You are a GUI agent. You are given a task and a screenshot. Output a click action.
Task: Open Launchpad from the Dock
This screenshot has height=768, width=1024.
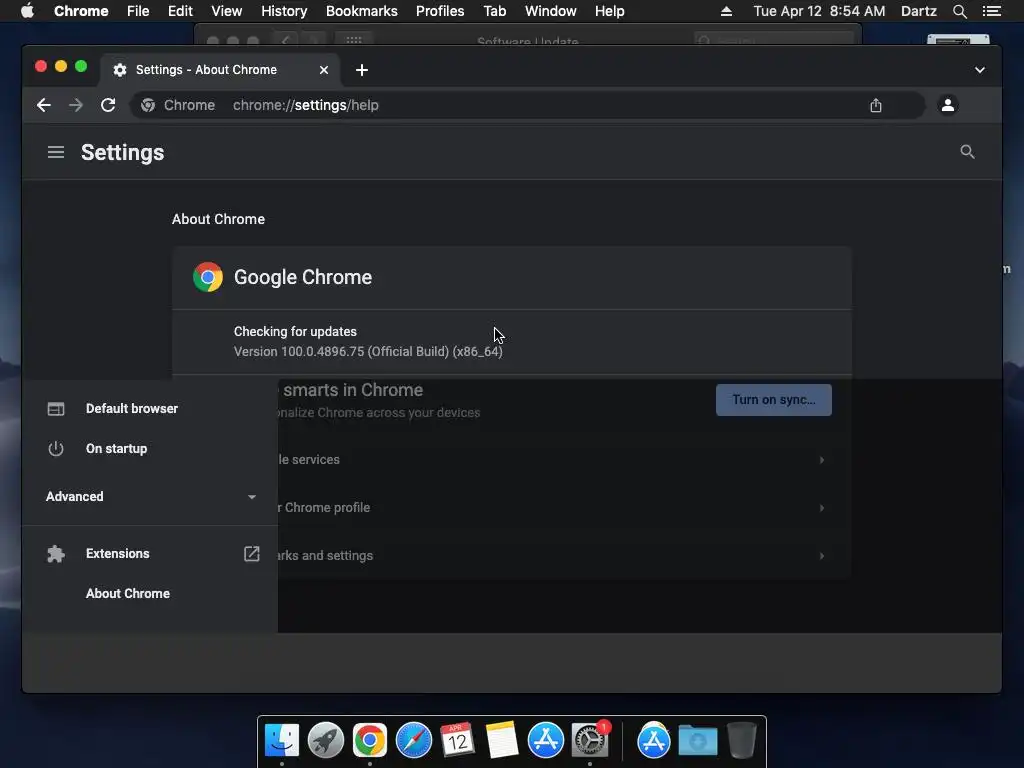pos(326,741)
